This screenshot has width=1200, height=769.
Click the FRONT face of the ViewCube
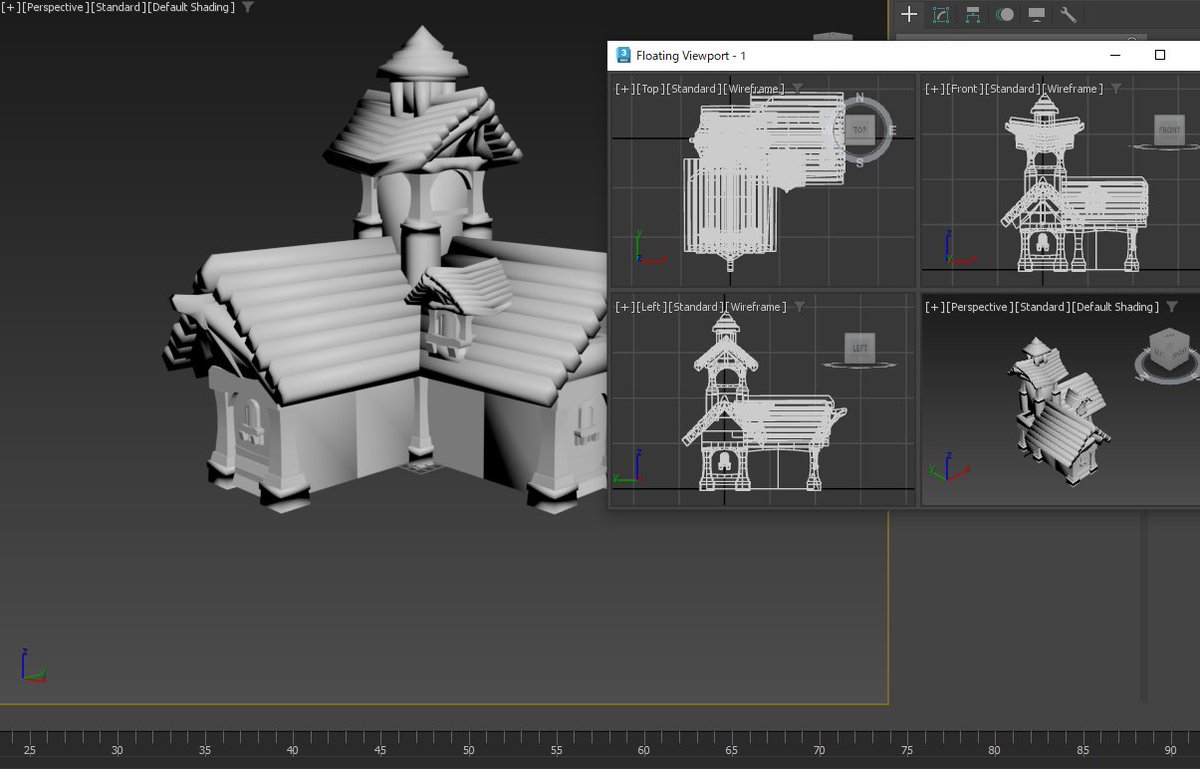point(1169,130)
